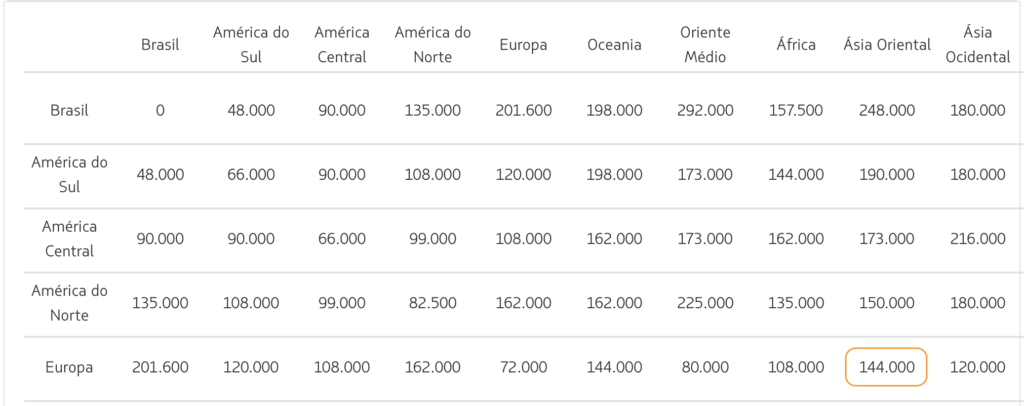Click the 82.500 América do Norte cell

433,303
